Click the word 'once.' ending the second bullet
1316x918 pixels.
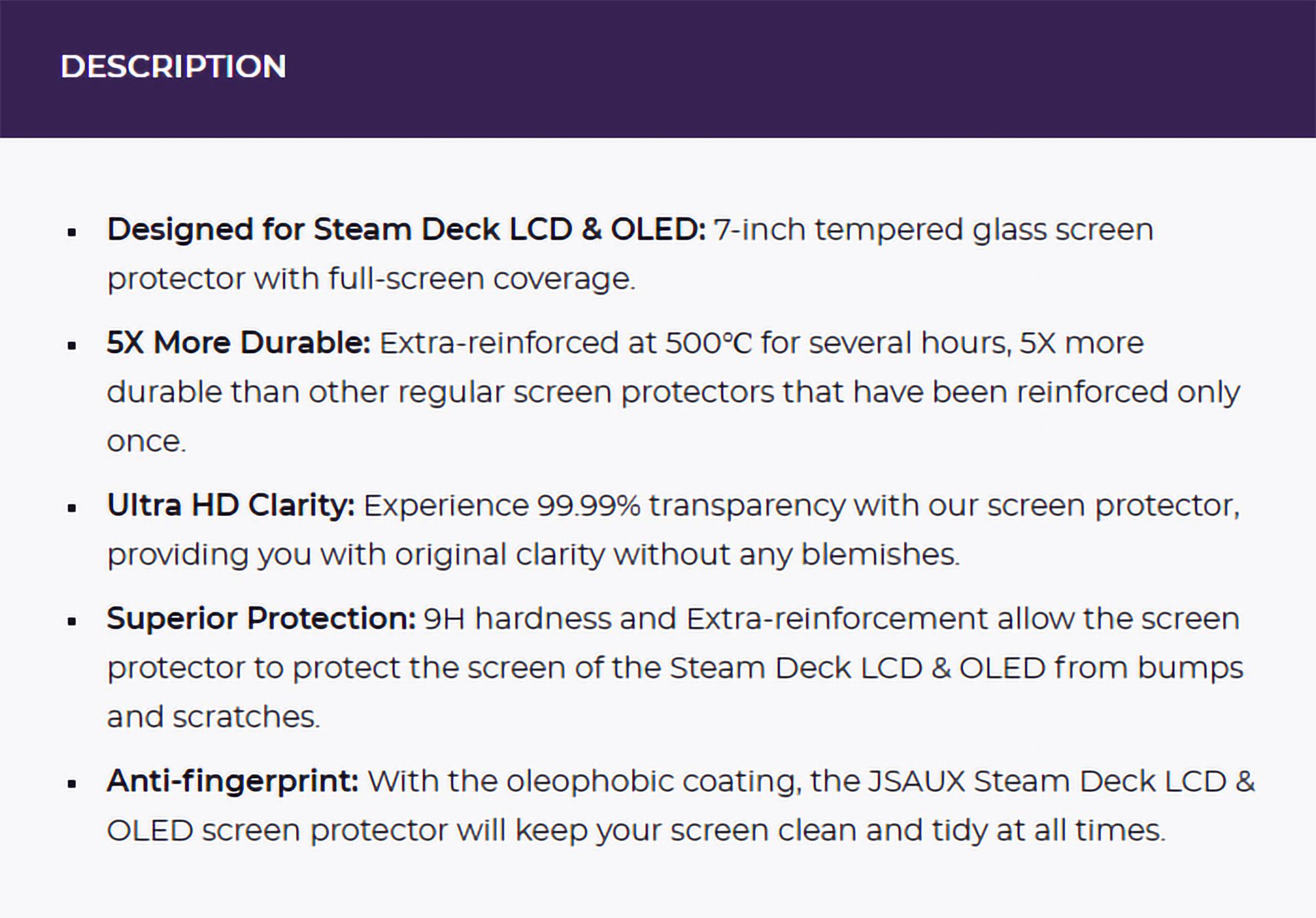[x=146, y=441]
